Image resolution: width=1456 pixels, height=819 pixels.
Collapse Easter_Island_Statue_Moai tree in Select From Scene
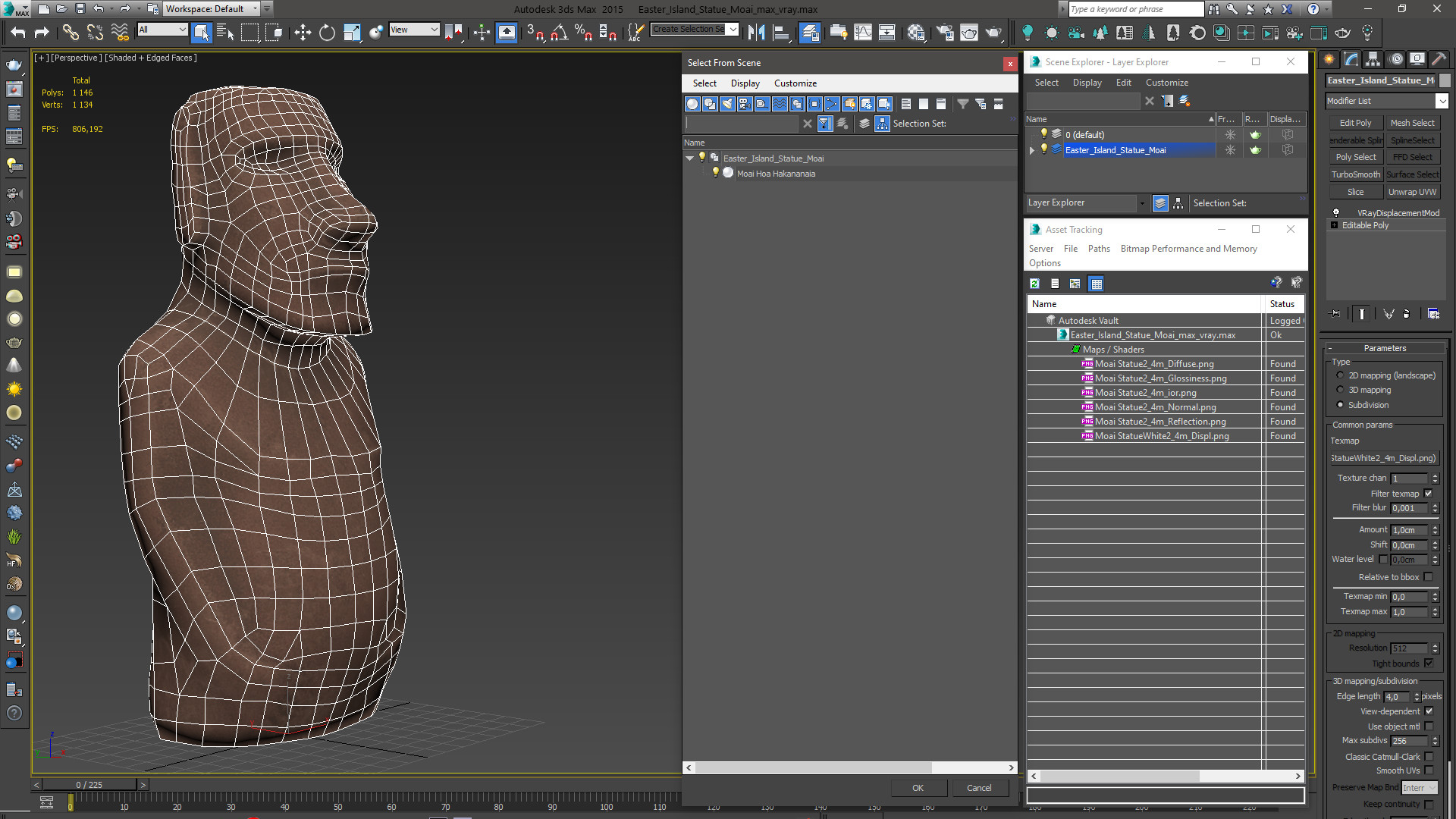(x=689, y=158)
